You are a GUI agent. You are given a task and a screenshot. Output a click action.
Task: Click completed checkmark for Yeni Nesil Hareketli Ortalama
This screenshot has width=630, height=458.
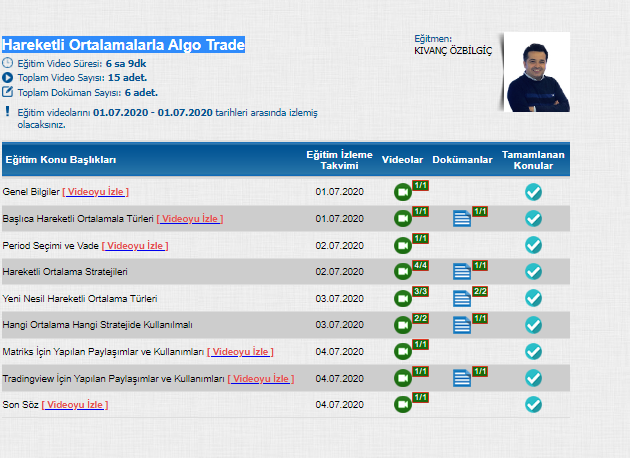click(x=533, y=298)
